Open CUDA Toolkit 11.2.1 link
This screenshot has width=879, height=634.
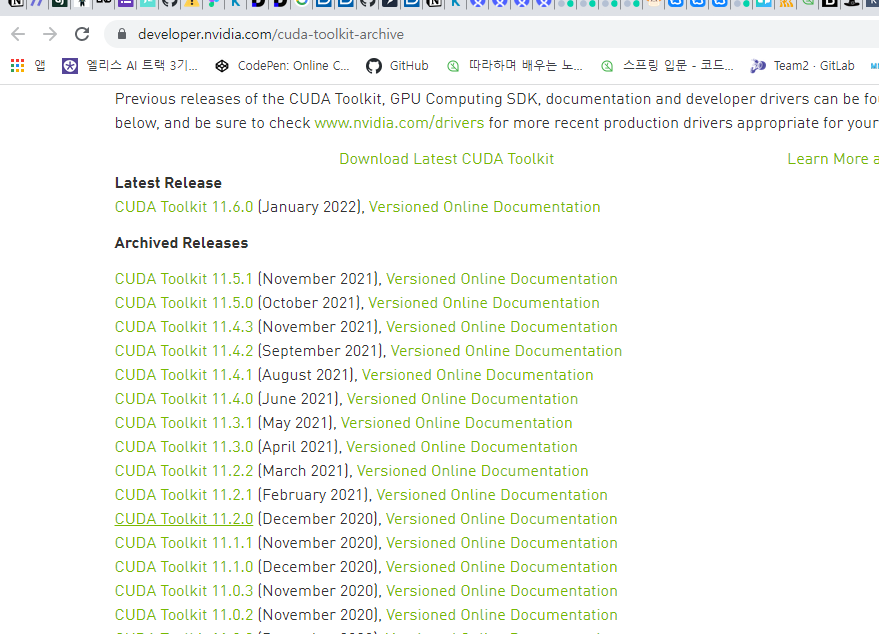pos(184,495)
